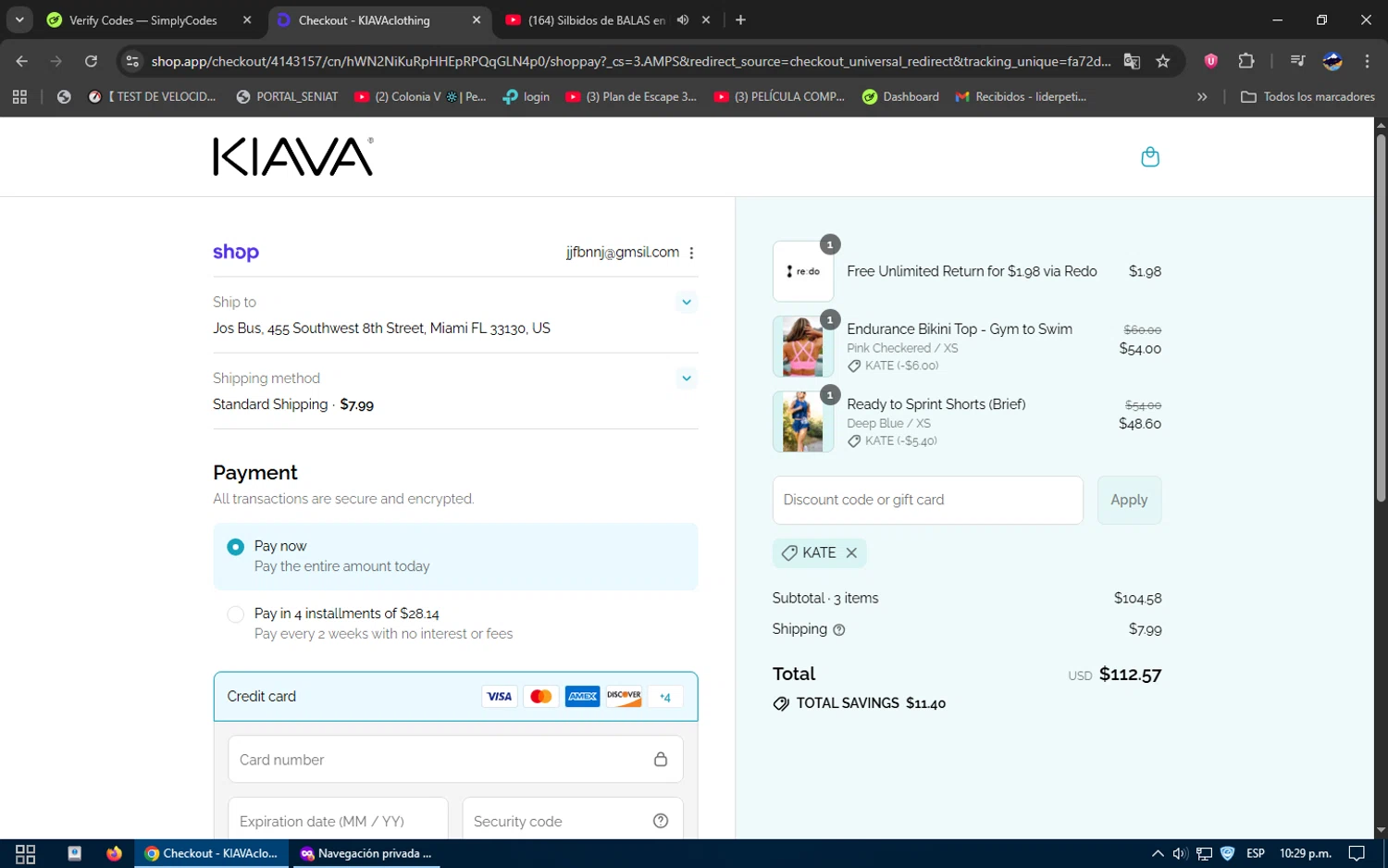Click the Mastercard icon
The height and width of the screenshot is (868, 1388).
pos(541,697)
